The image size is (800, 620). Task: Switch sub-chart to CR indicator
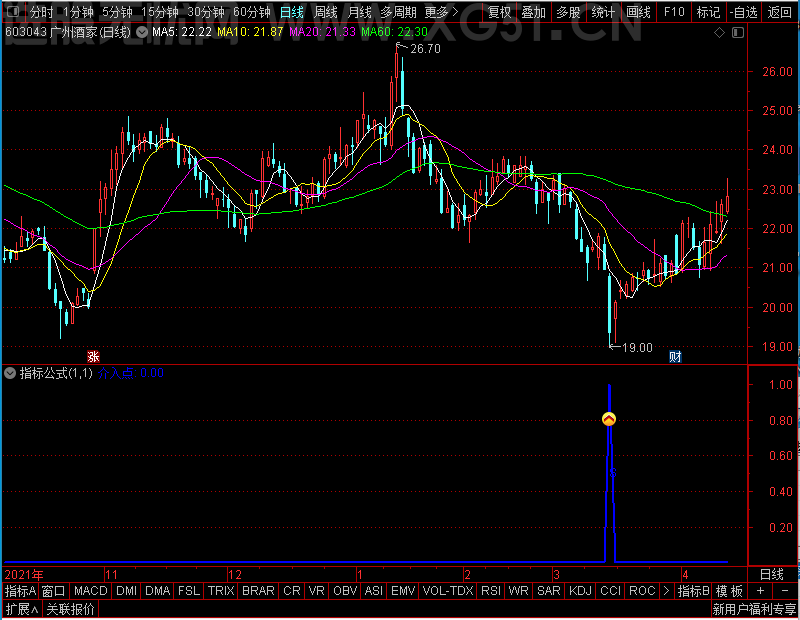coord(292,591)
